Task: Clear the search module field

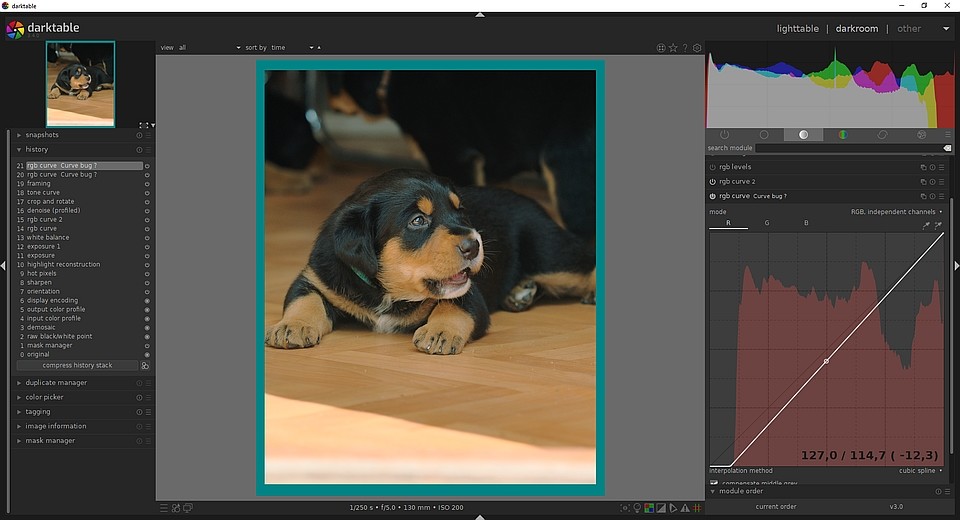Action: (947, 148)
